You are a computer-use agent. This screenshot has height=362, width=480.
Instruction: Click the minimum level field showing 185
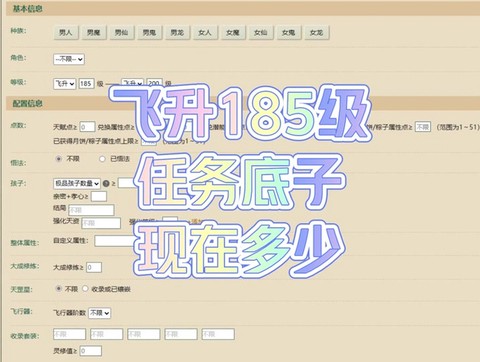pyautogui.click(x=86, y=83)
